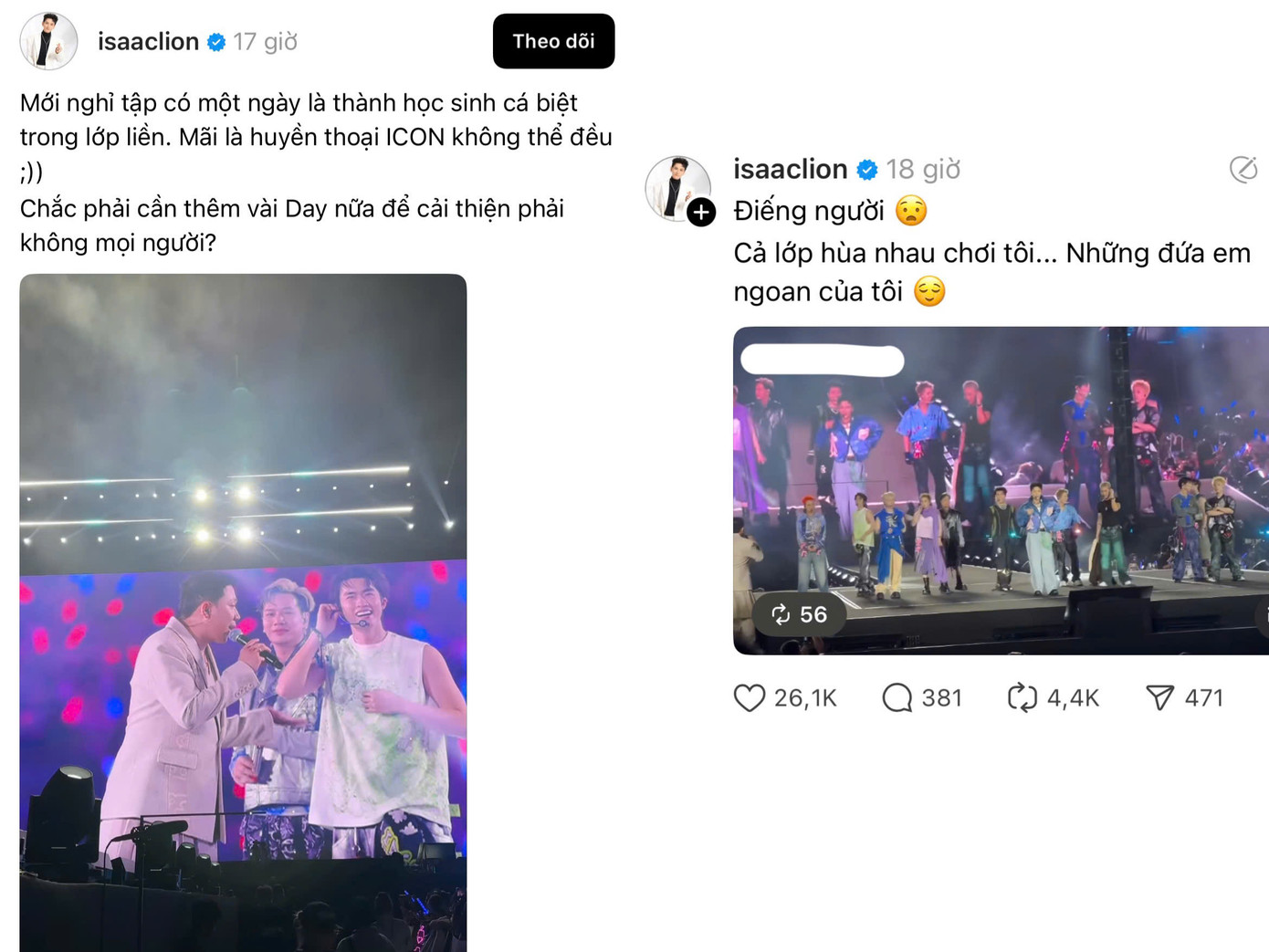Screen dimensions: 1269x952
Task: Like the post using the heart icon
Action: click(x=750, y=698)
